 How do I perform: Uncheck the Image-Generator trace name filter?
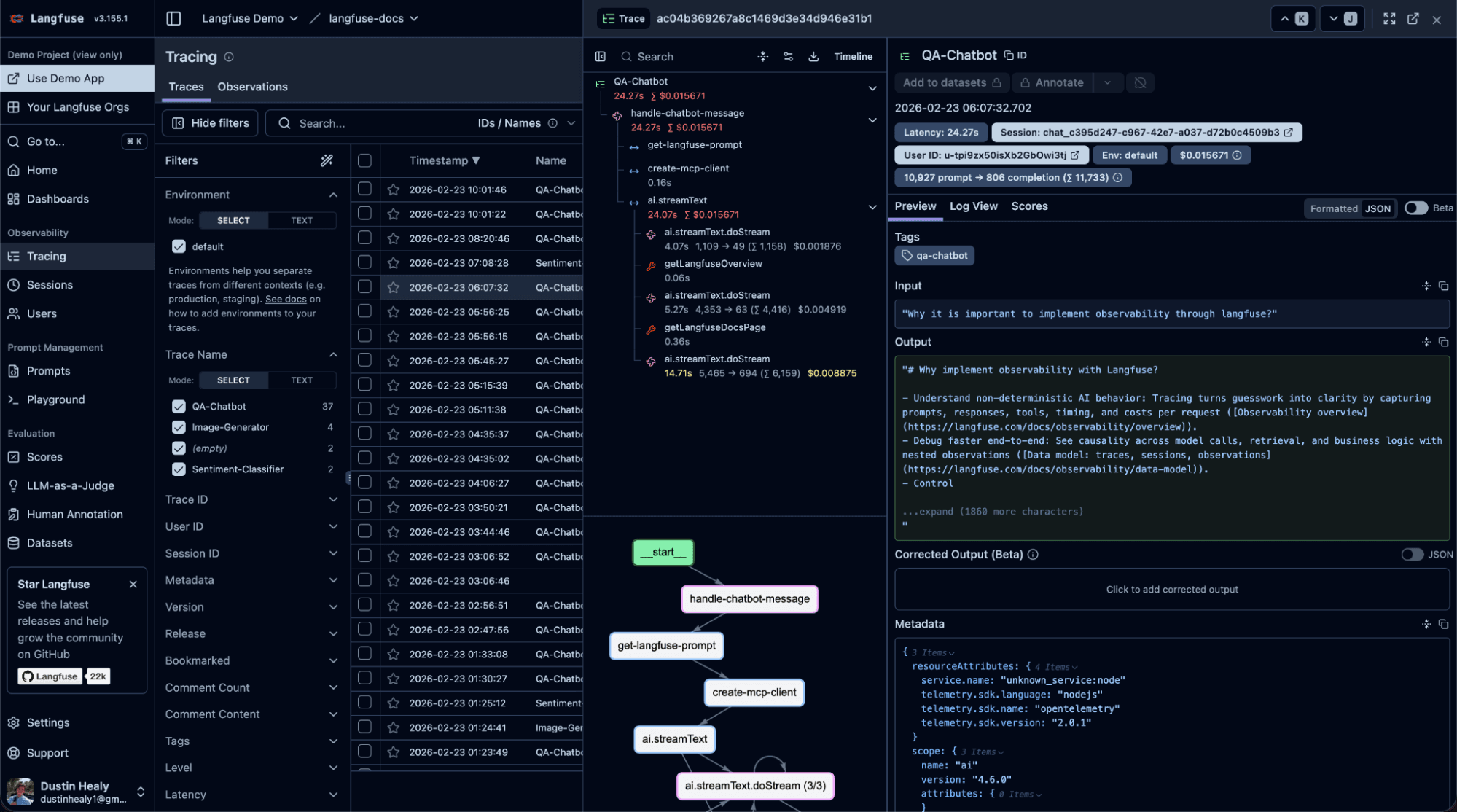click(179, 427)
